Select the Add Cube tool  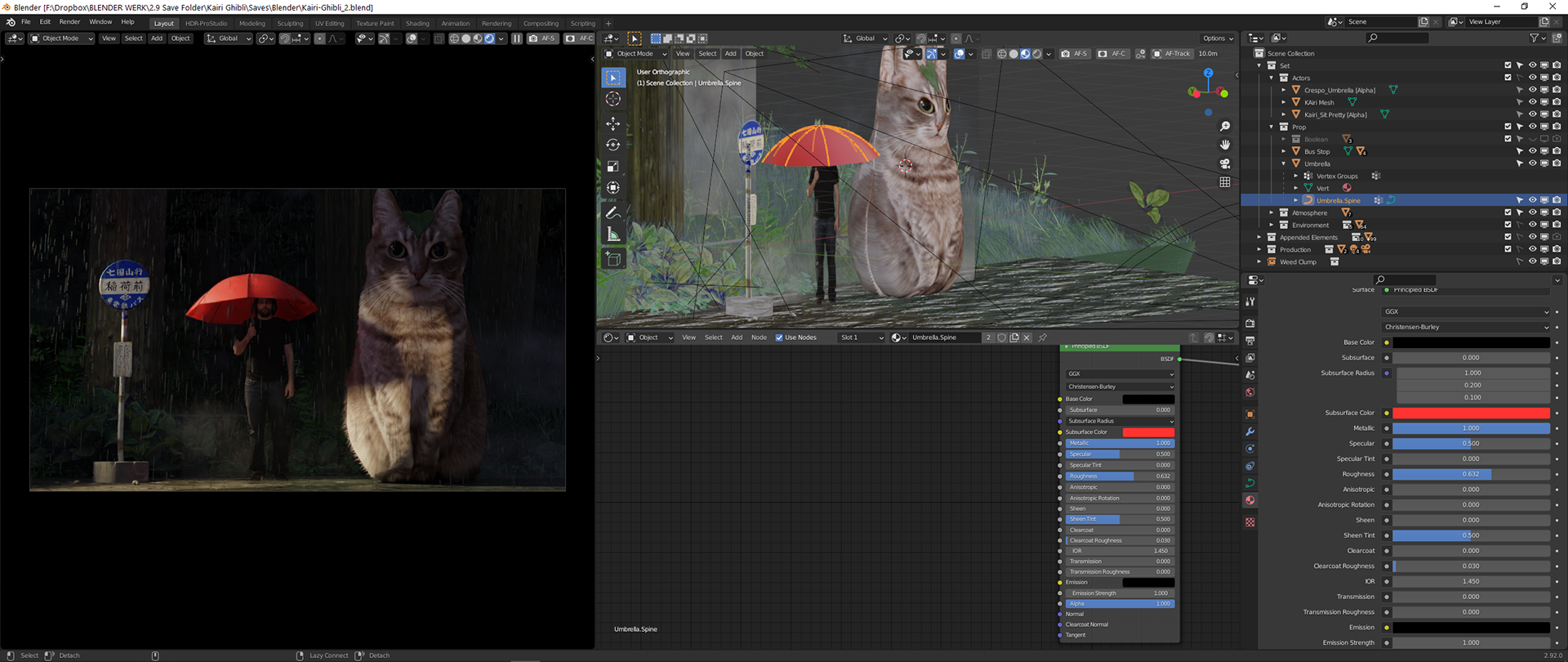pos(612,259)
